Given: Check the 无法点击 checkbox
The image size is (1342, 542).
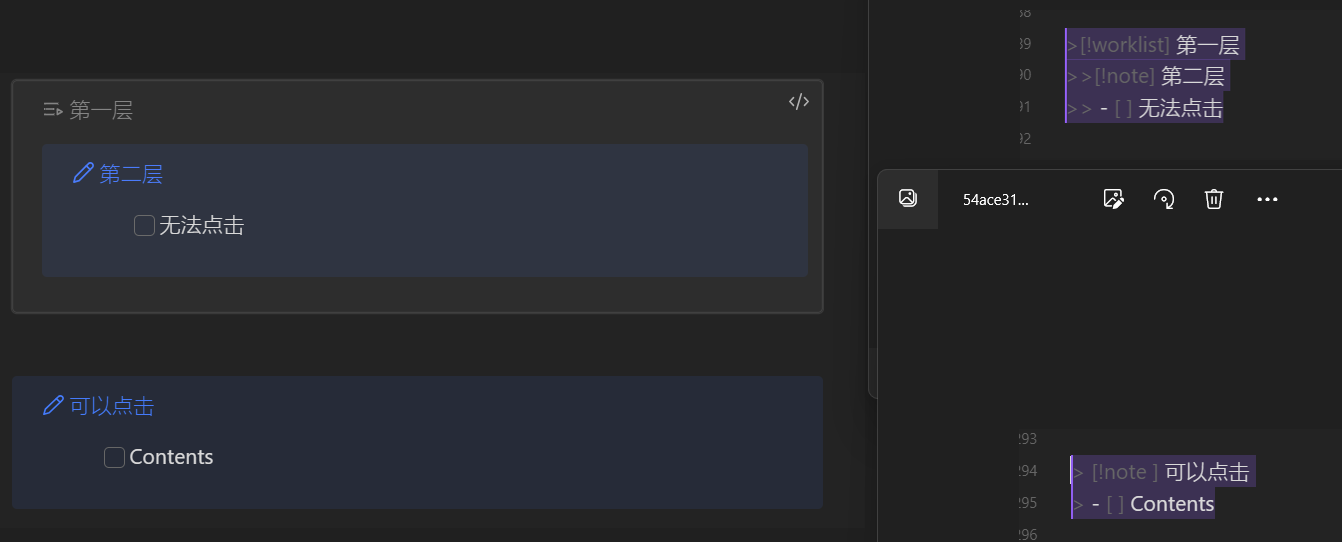Looking at the screenshot, I should point(144,226).
